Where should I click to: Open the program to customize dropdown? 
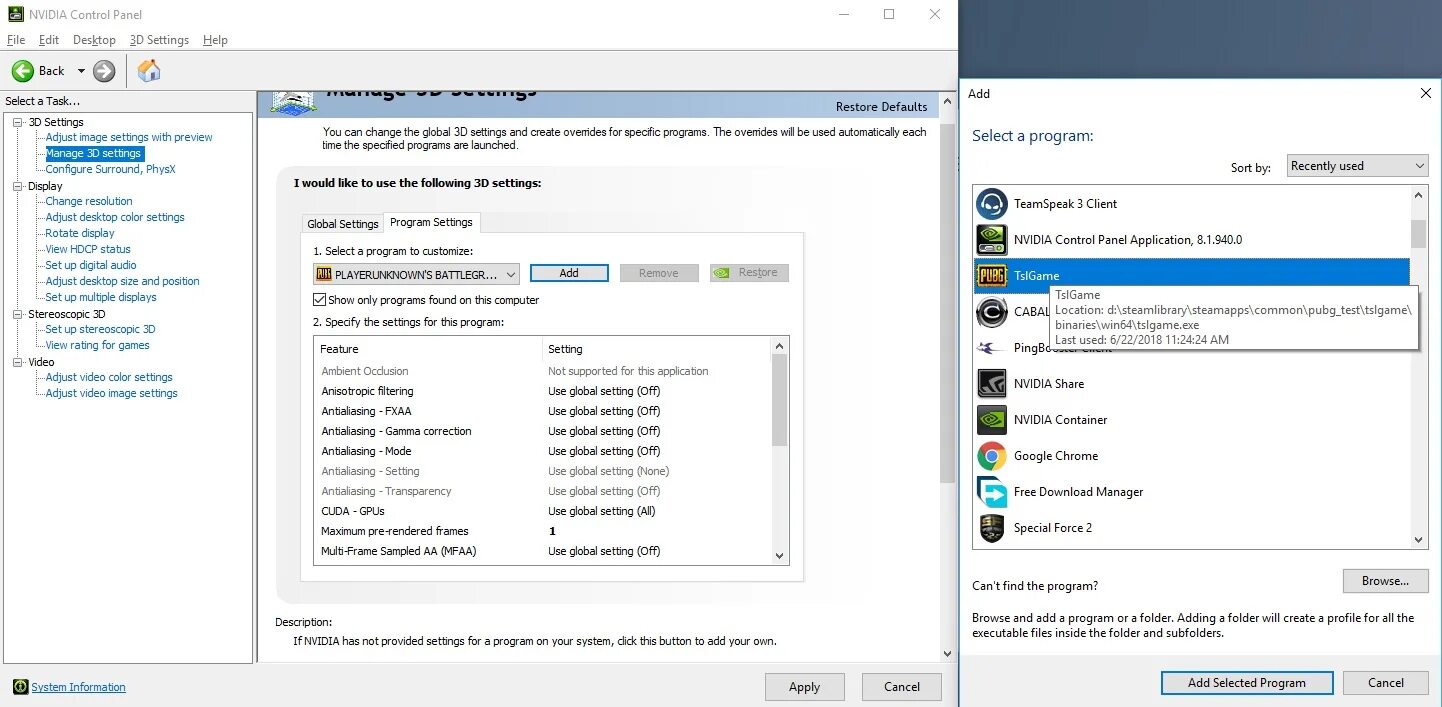click(x=416, y=274)
